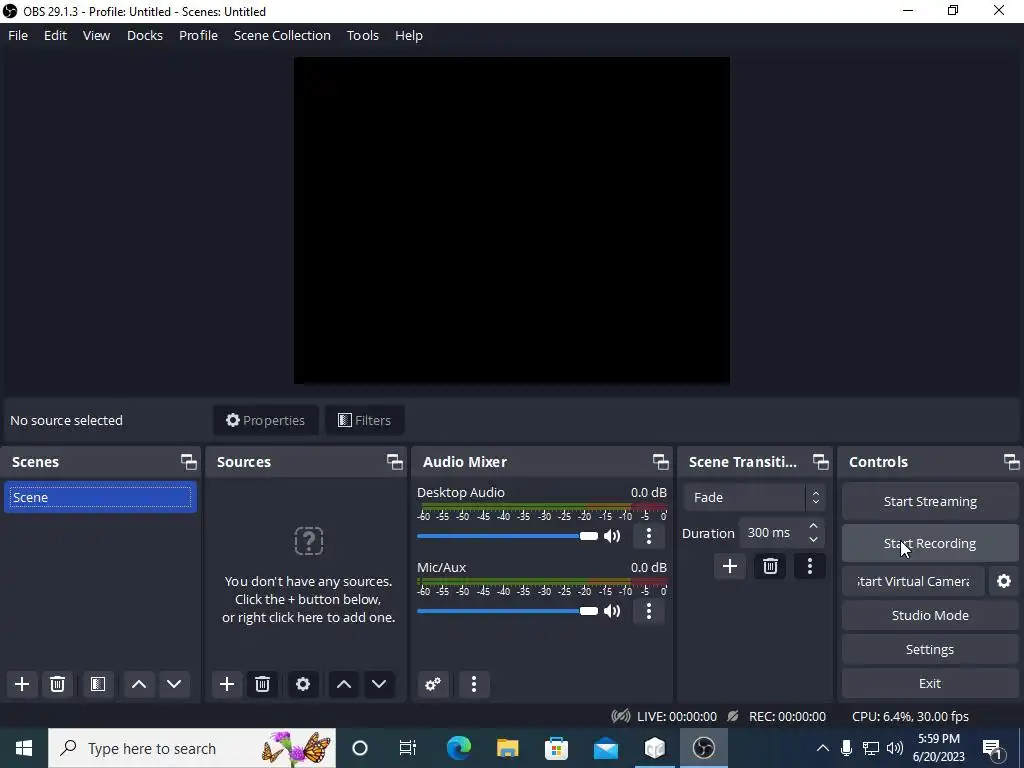
Task: Click the taskbar search box
Action: (192, 748)
